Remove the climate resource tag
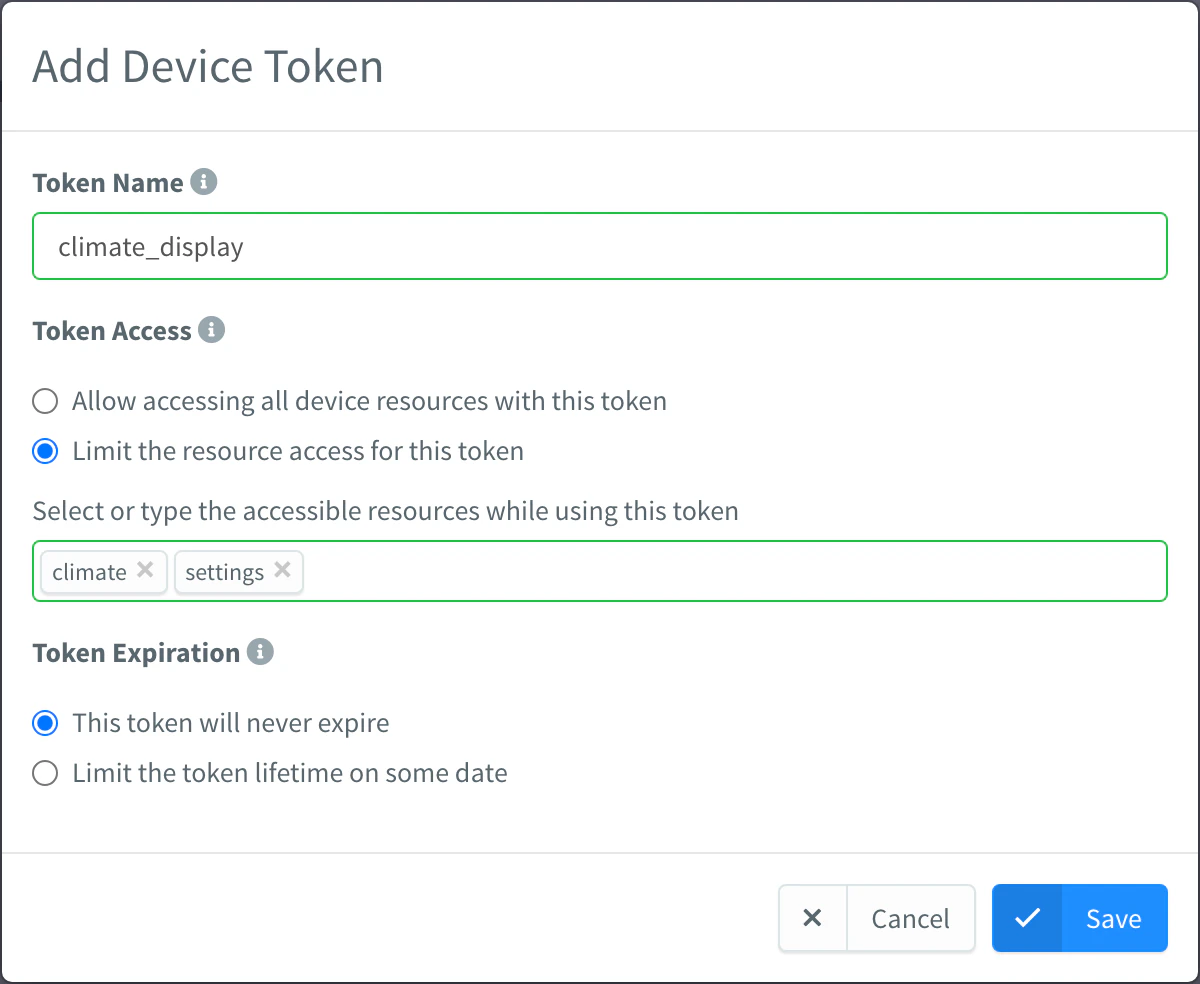 145,570
